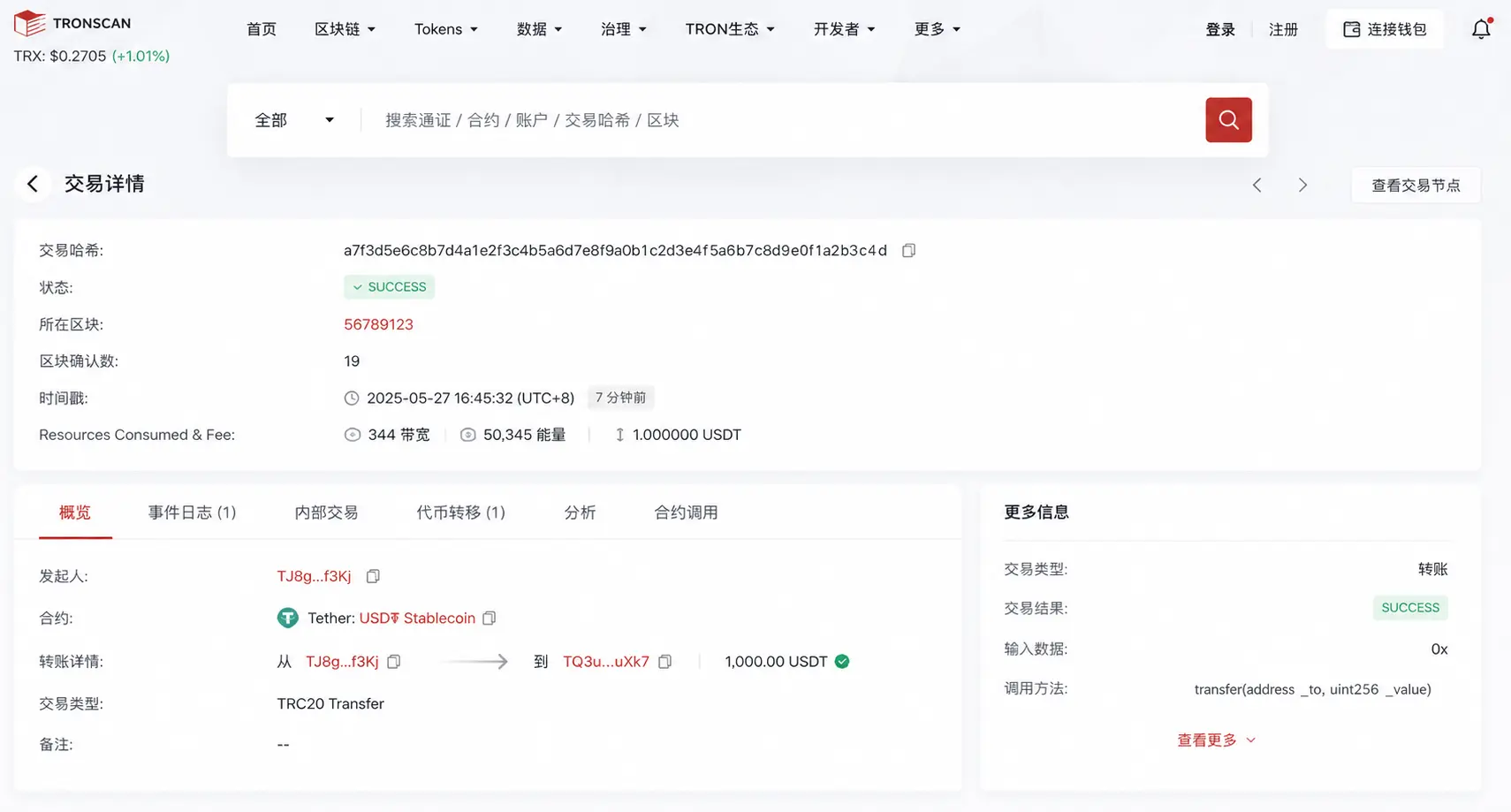This screenshot has width=1511, height=812.
Task: Click the timestamp 2025-05-27 16:45:32 (UTC+8)
Action: pyautogui.click(x=470, y=398)
